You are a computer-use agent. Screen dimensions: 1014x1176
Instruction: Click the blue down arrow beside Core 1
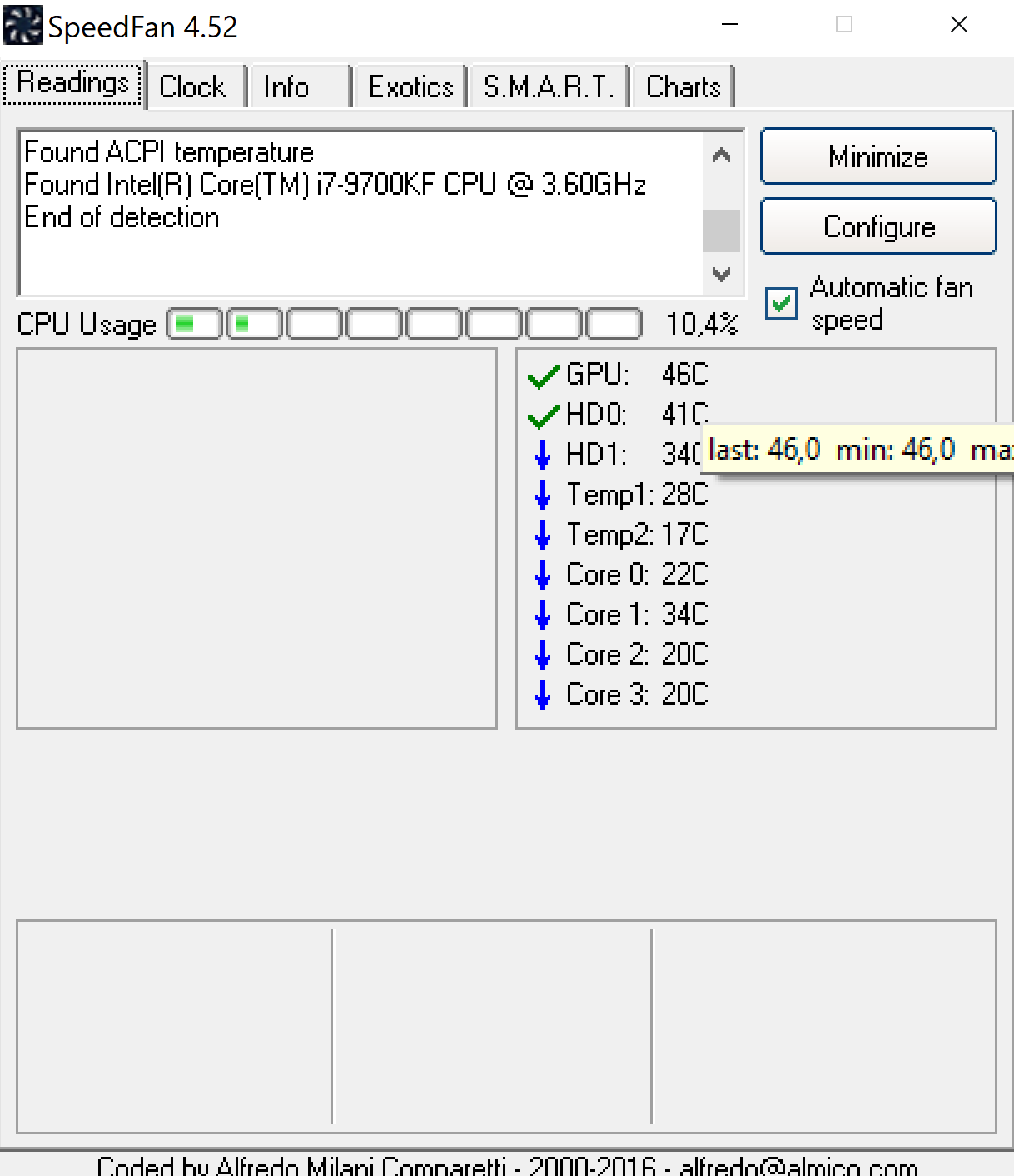tap(543, 615)
